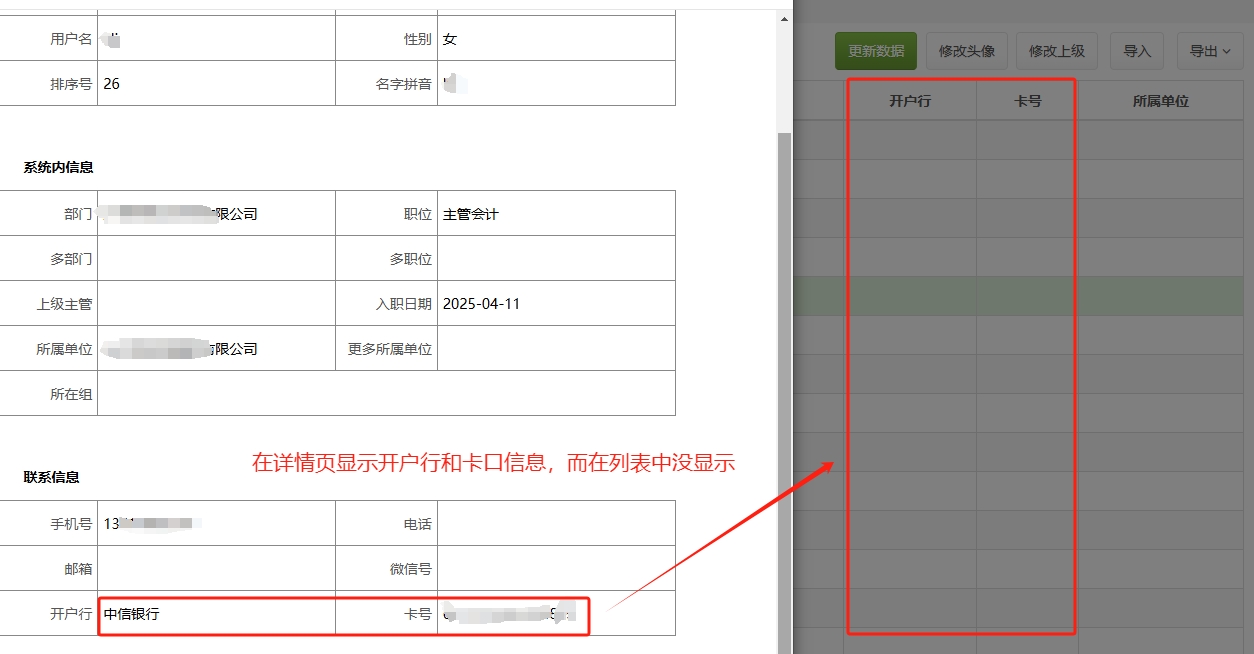Screen dimensions: 1254x654
Task: Click the detail panel vertical scrollbar
Action: 784,380
